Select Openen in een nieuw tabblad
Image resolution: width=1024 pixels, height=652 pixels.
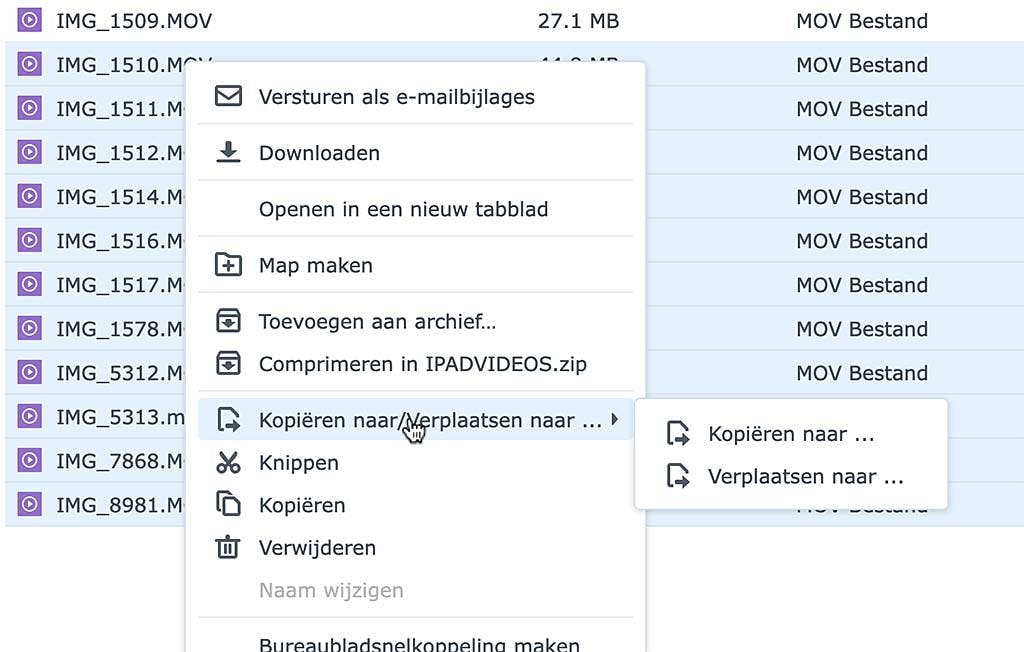(403, 210)
